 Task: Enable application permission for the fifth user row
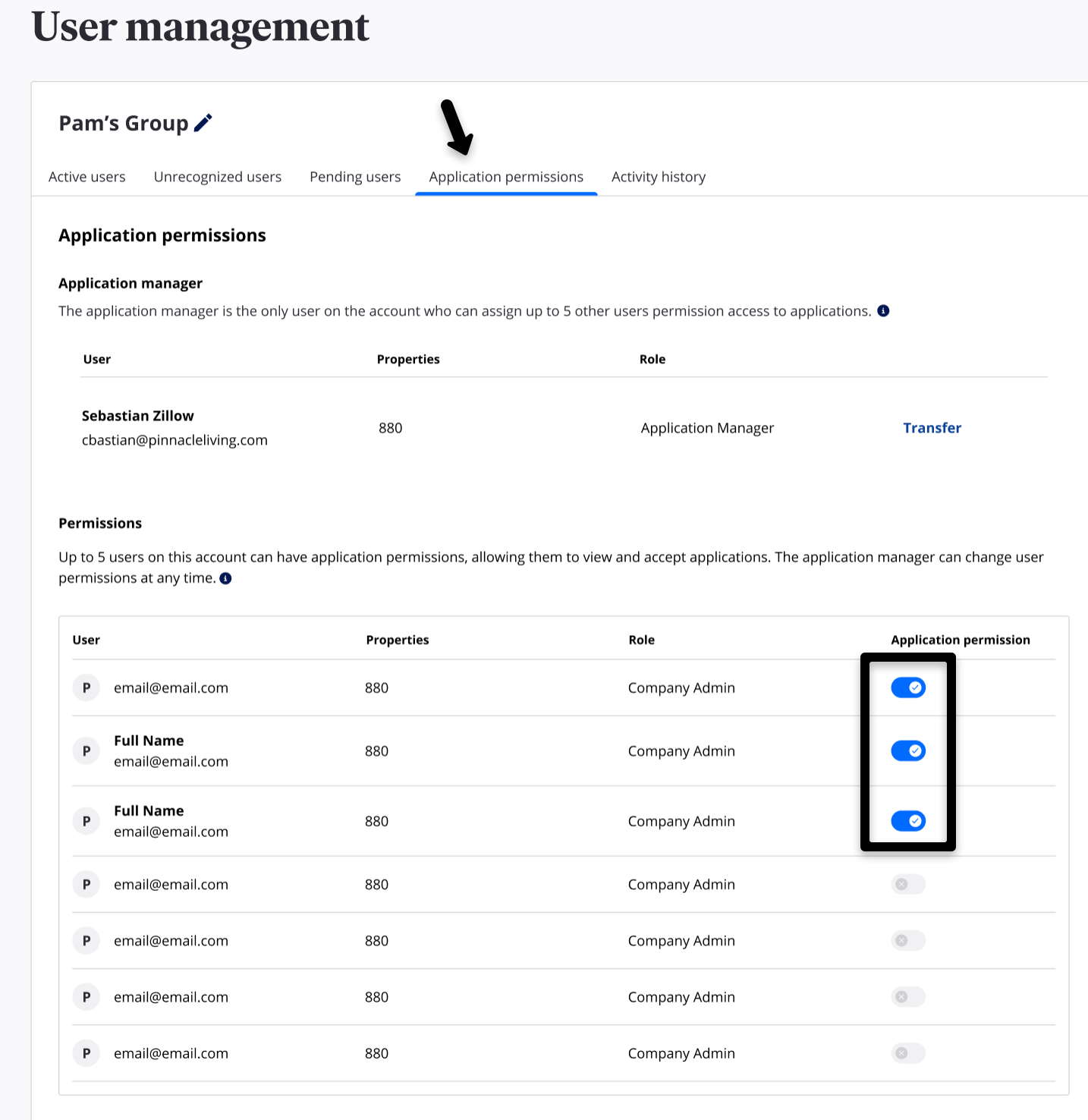(907, 940)
